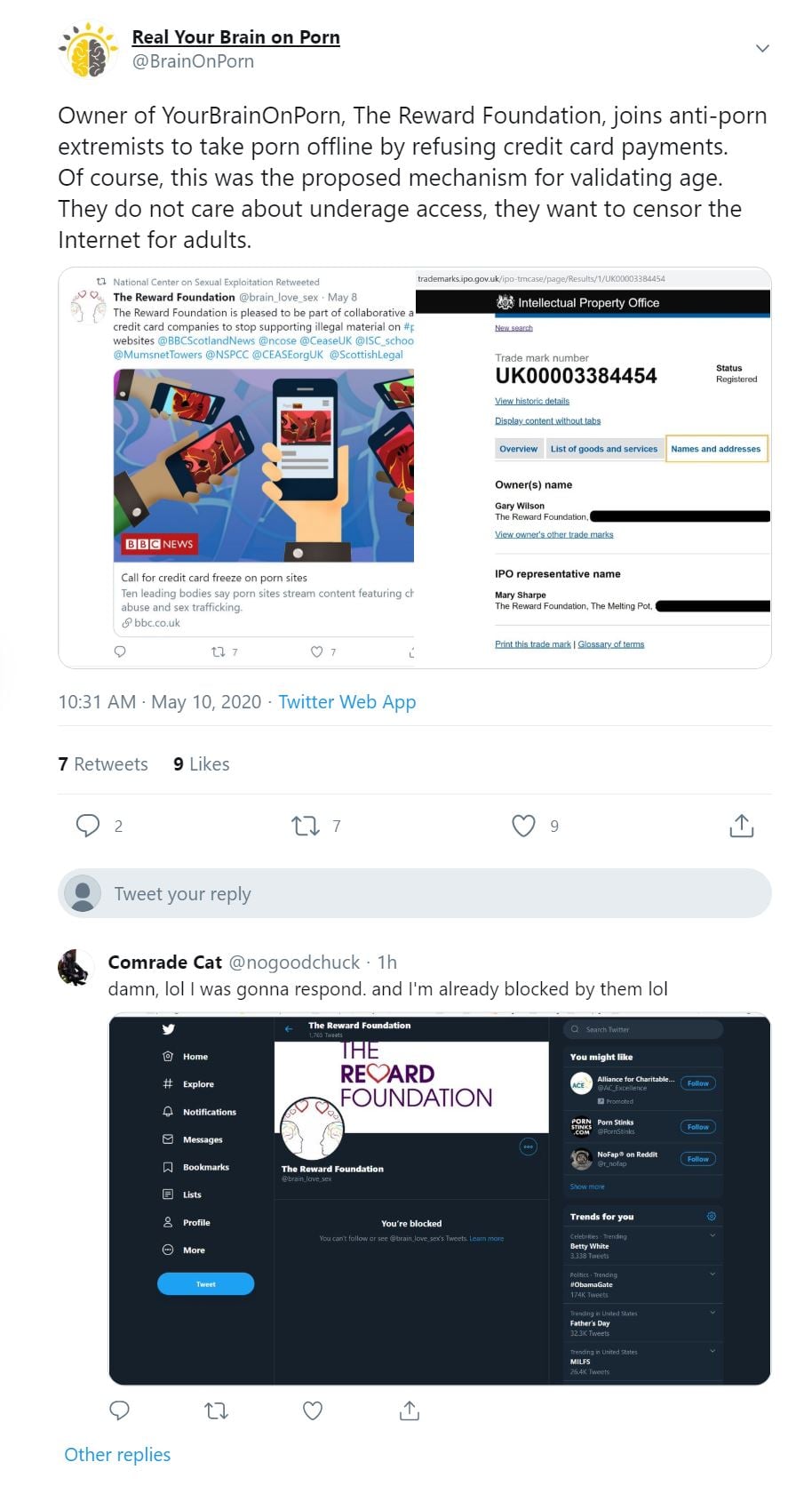The width and height of the screenshot is (812, 1494).
Task: Open Comrade Cat's profile avatar
Action: pos(76,968)
